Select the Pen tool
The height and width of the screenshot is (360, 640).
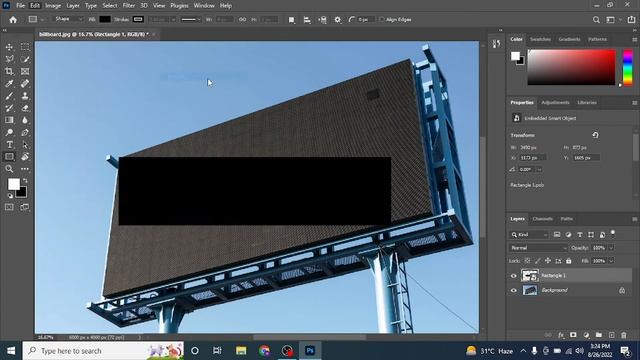click(x=25, y=132)
